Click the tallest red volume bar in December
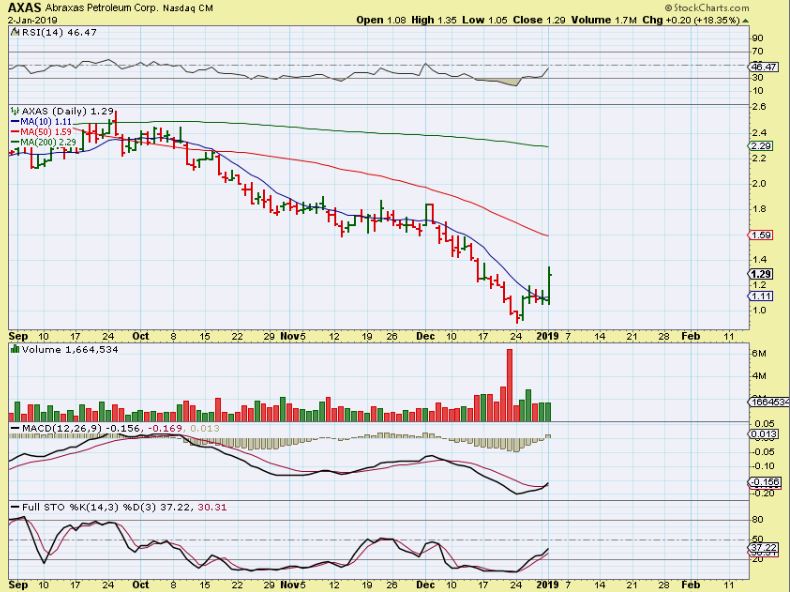This screenshot has width=790, height=592. 509,385
